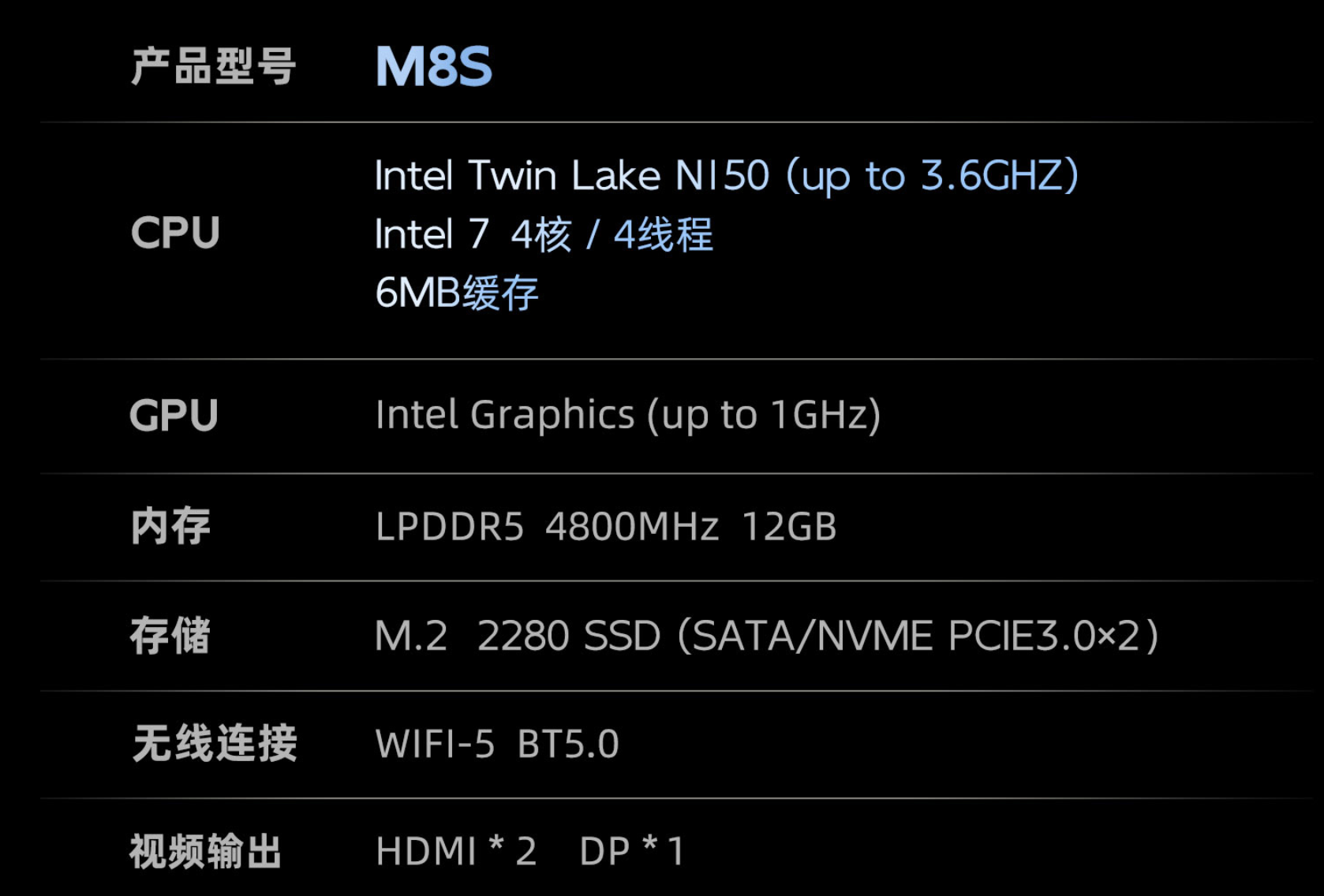
Task: Click the 存储 storage label
Action: click(x=170, y=636)
